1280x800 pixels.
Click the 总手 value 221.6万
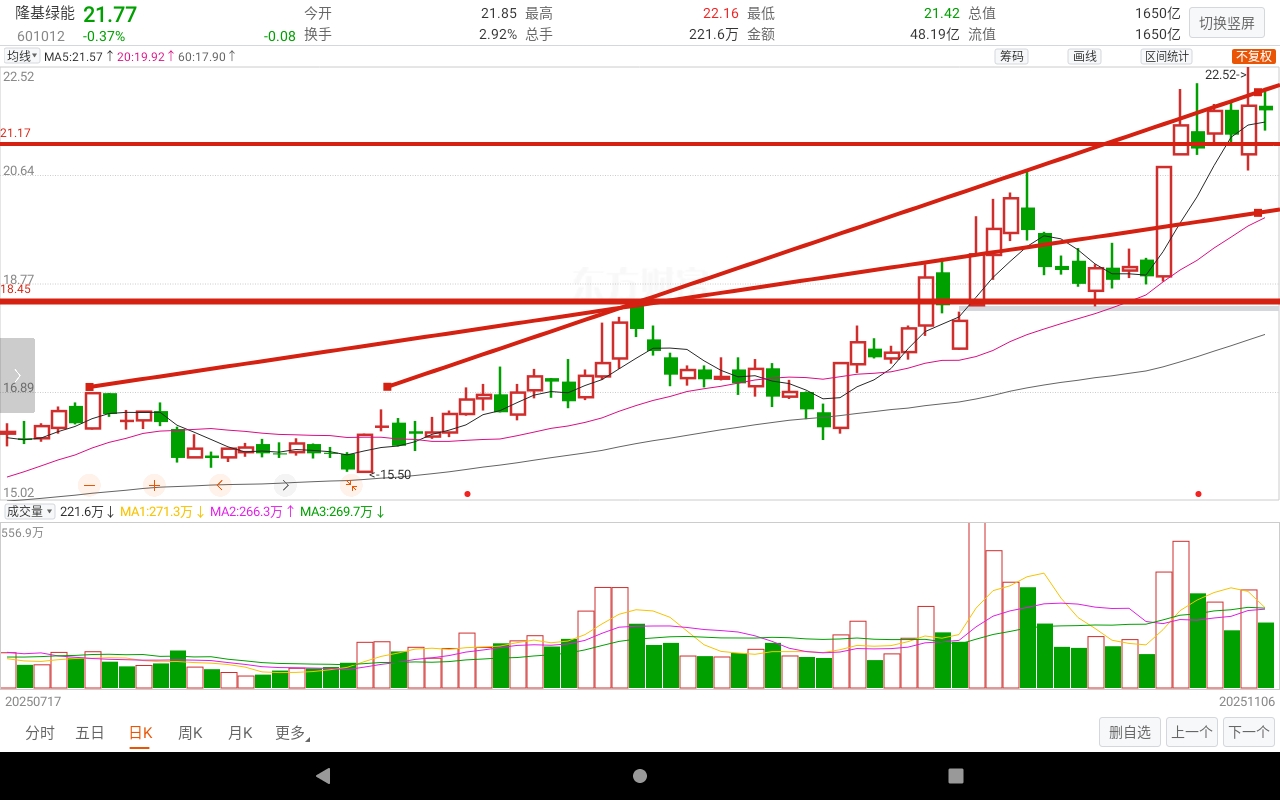714,34
